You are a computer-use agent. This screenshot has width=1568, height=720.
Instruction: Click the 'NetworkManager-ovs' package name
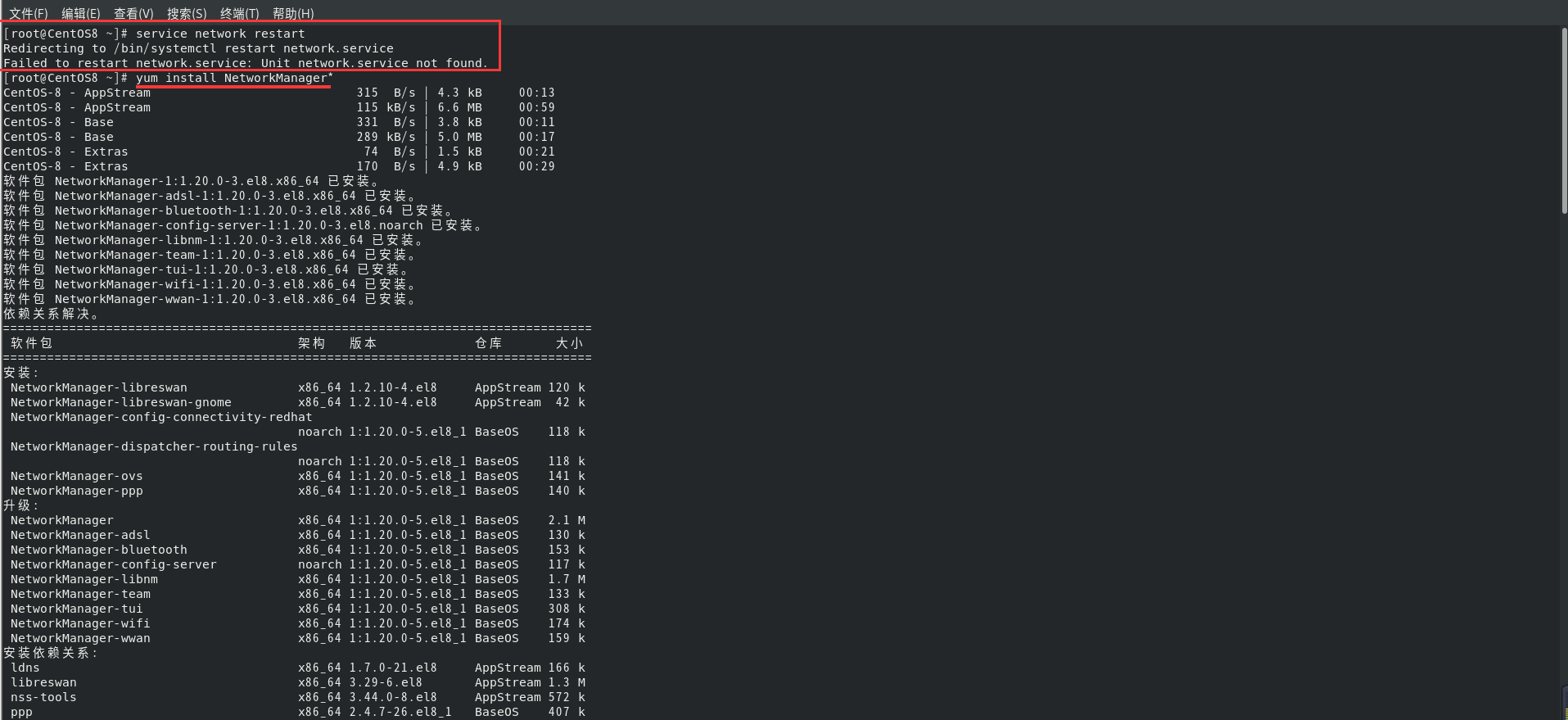[76, 476]
